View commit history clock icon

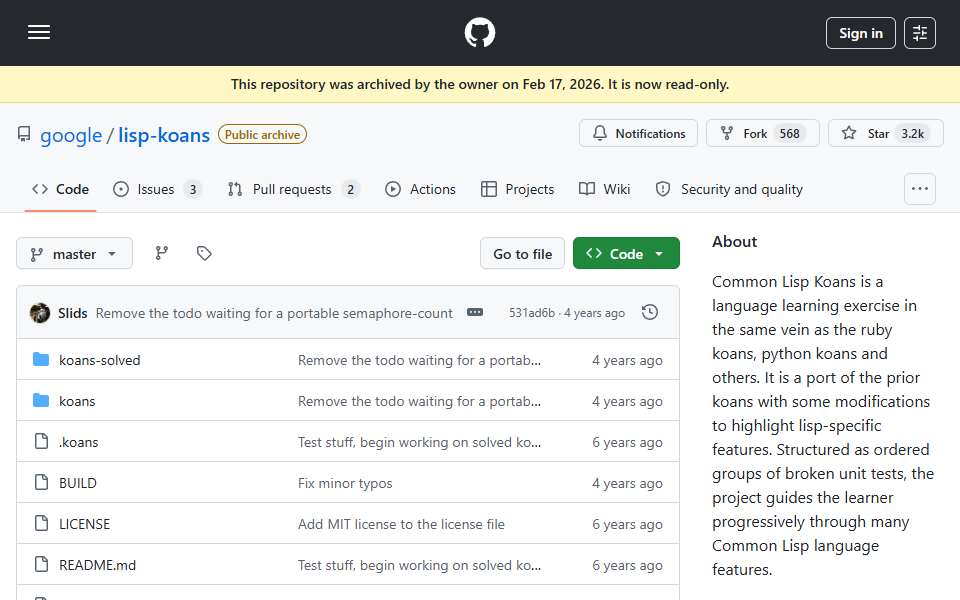(650, 312)
